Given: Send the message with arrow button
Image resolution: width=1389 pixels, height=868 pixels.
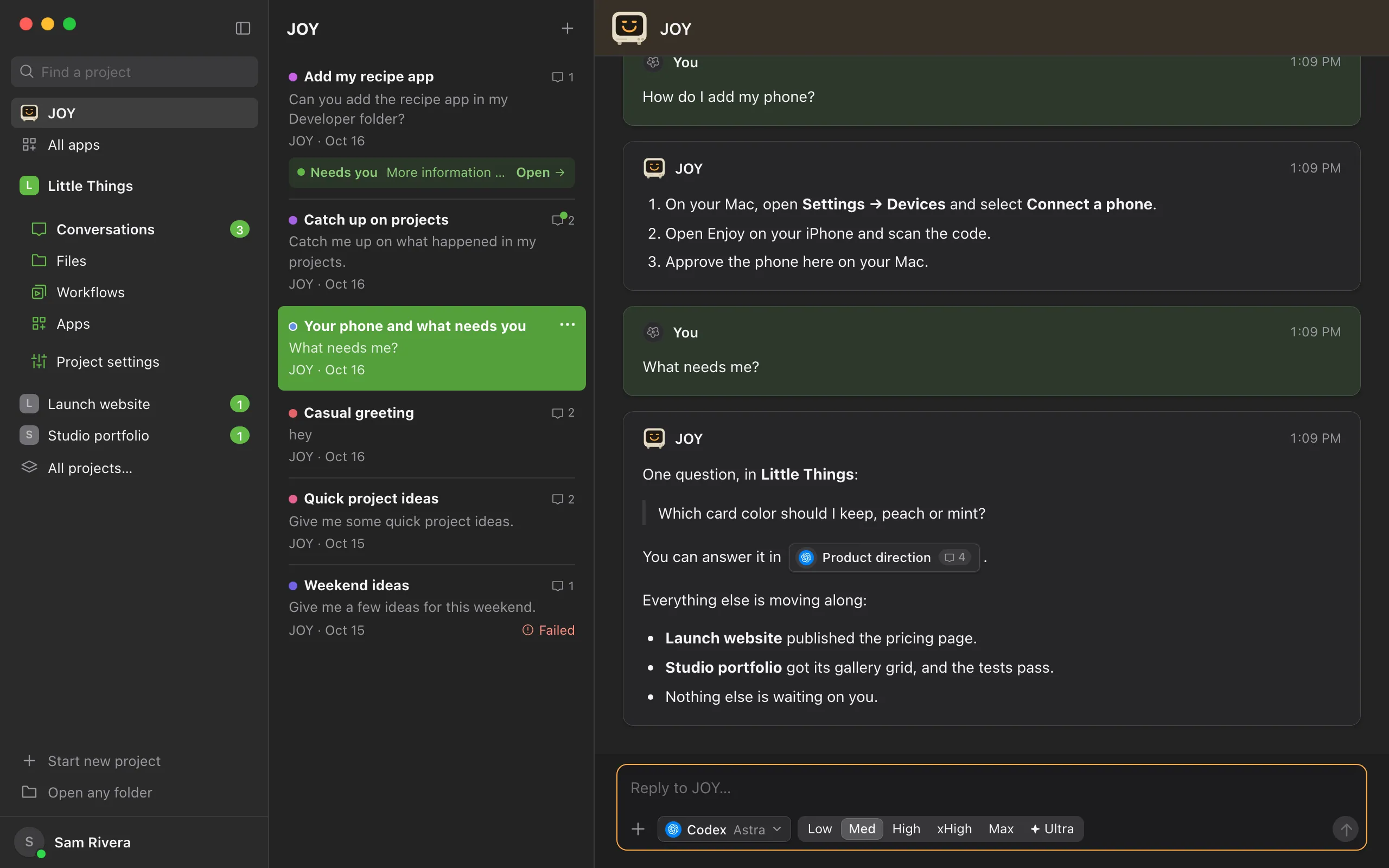Looking at the screenshot, I should (x=1346, y=829).
